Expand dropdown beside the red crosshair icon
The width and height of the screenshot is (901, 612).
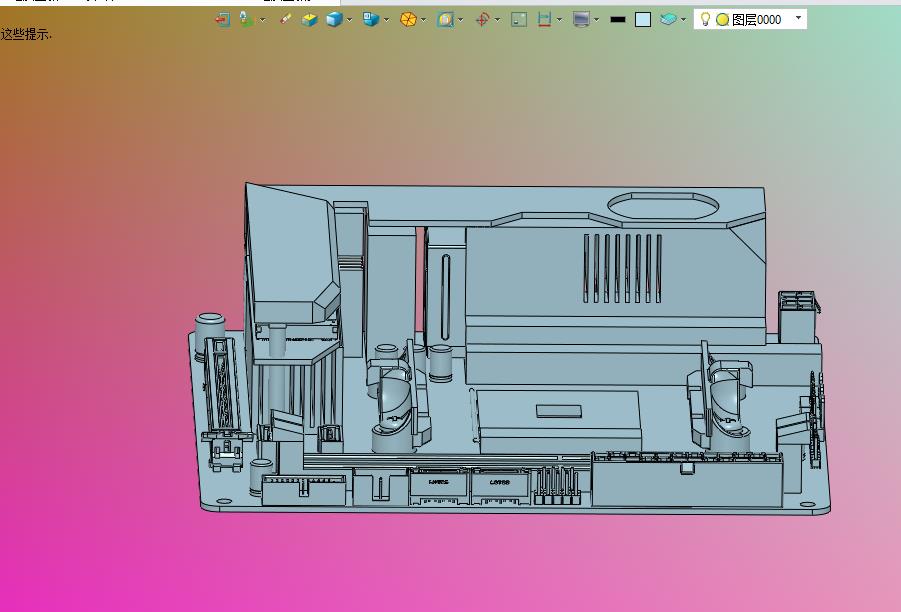497,20
